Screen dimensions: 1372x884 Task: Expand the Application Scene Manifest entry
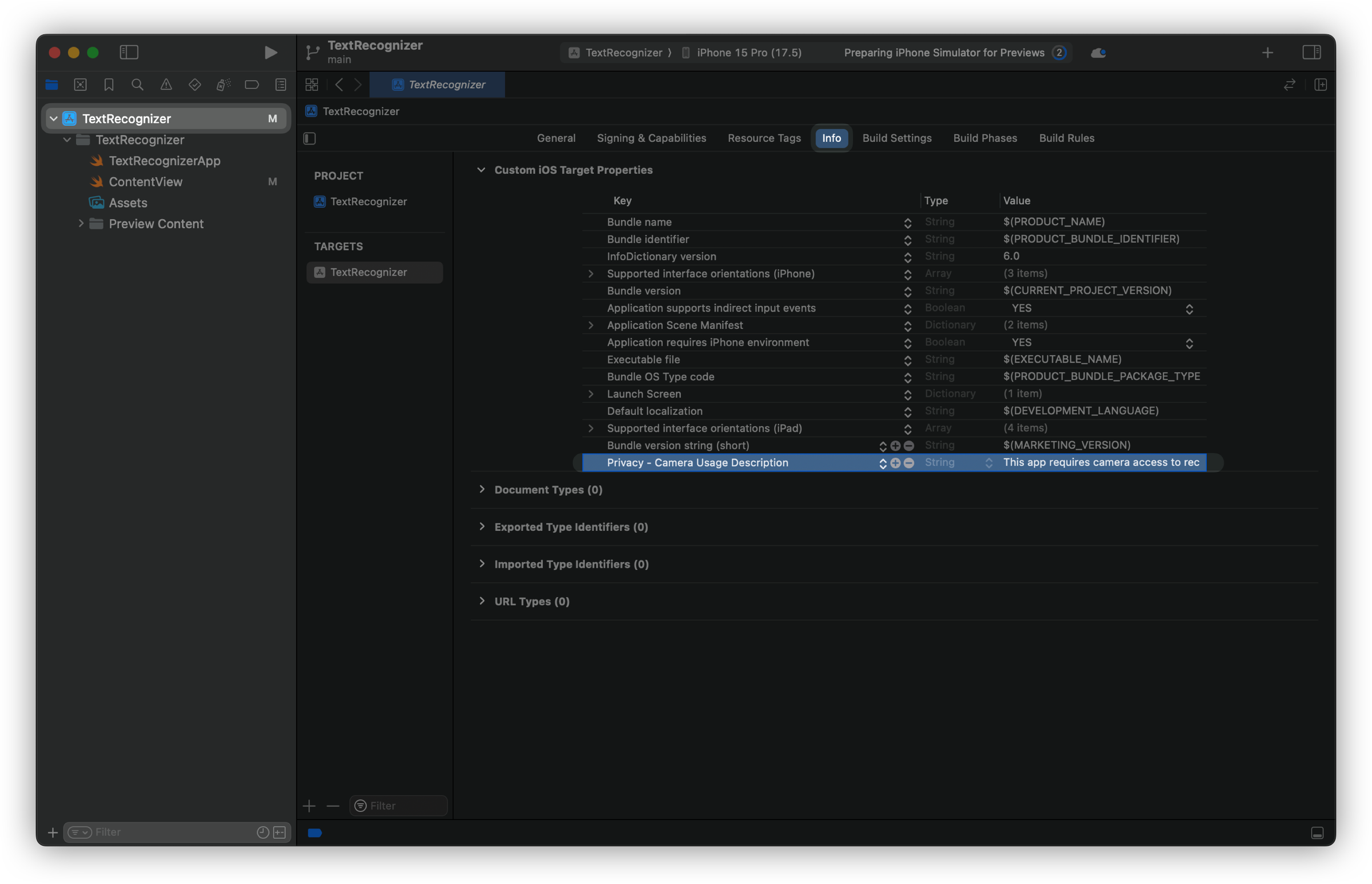(591, 325)
